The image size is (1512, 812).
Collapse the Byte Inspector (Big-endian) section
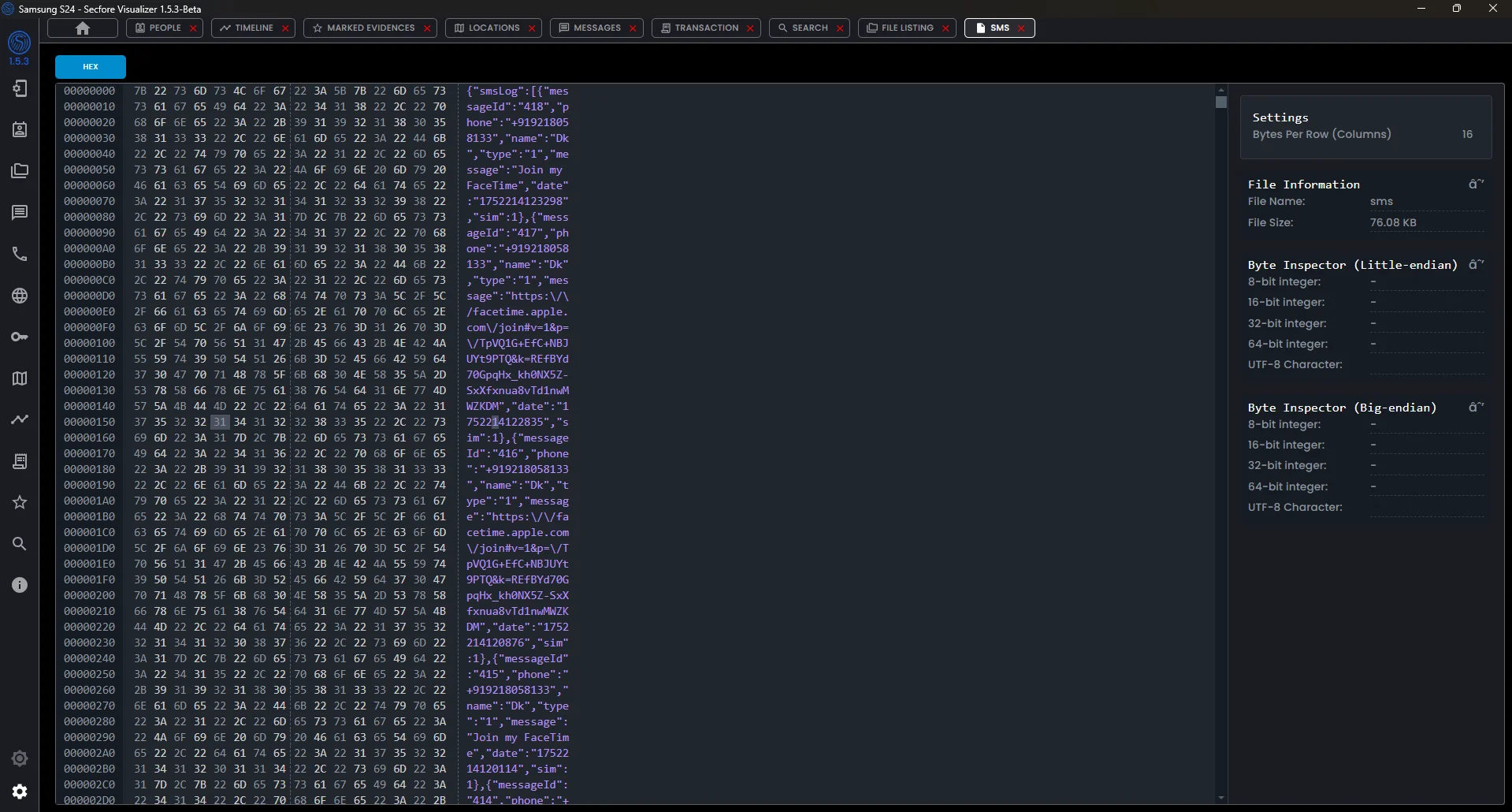[1475, 408]
